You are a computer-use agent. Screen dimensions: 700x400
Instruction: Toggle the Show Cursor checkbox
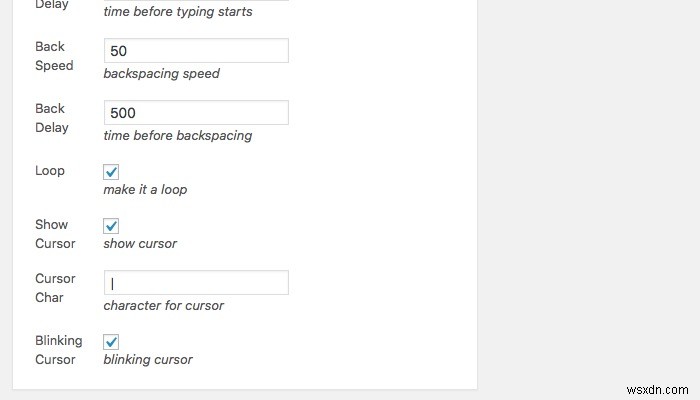pos(111,225)
